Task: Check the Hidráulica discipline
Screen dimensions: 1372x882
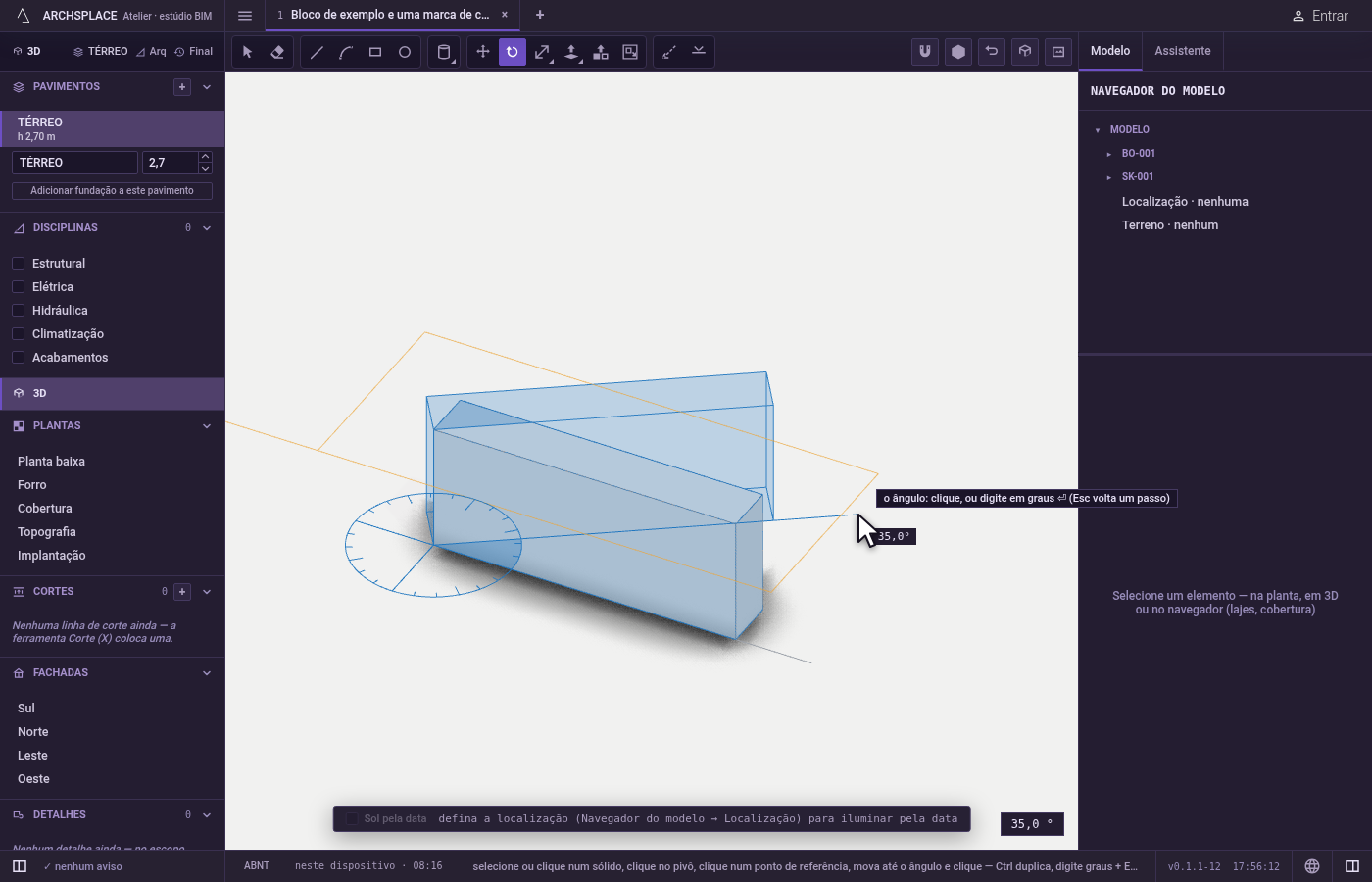Action: (x=18, y=311)
